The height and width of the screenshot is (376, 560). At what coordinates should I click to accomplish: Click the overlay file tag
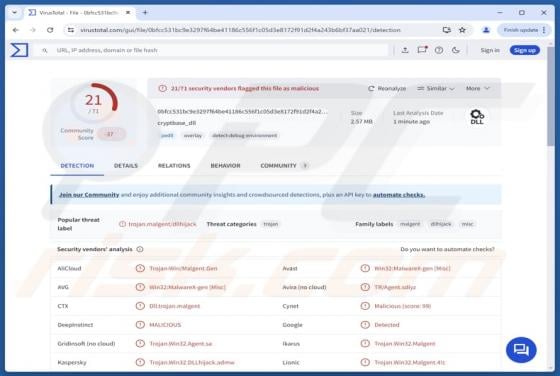click(193, 135)
